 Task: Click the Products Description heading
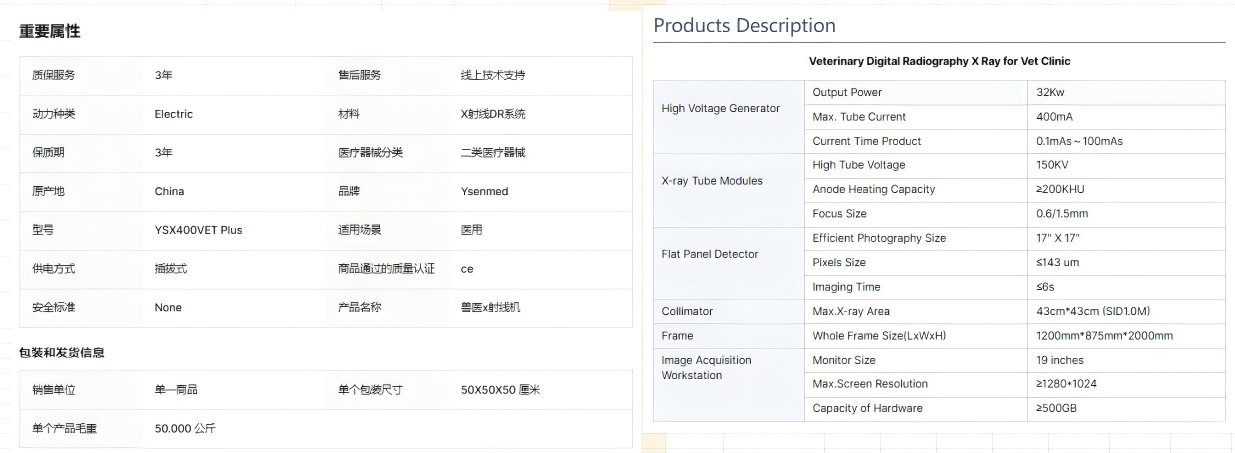pyautogui.click(x=744, y=25)
